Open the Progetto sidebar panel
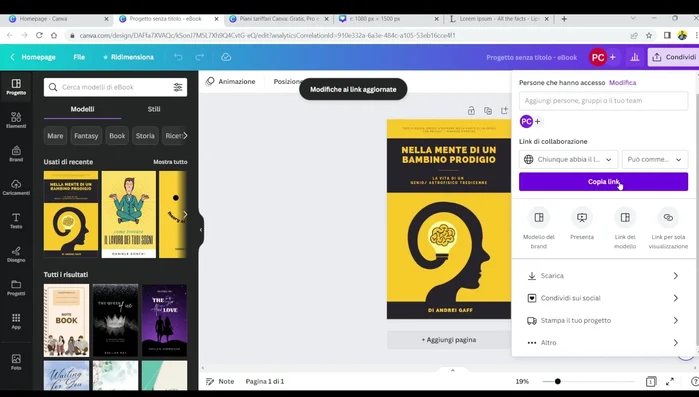This screenshot has height=397, width=699. 16,86
